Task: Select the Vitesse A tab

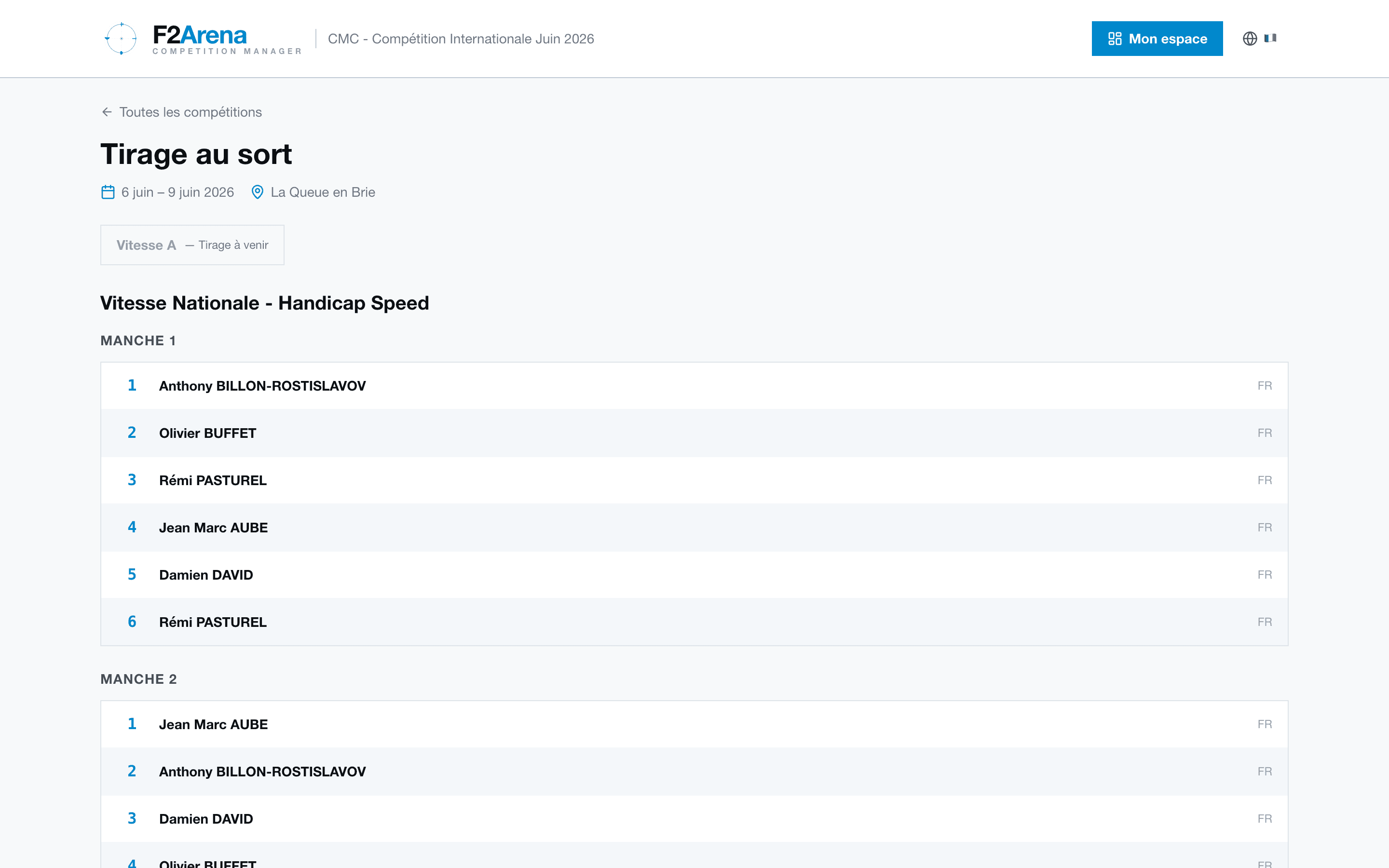Action: 192,245
